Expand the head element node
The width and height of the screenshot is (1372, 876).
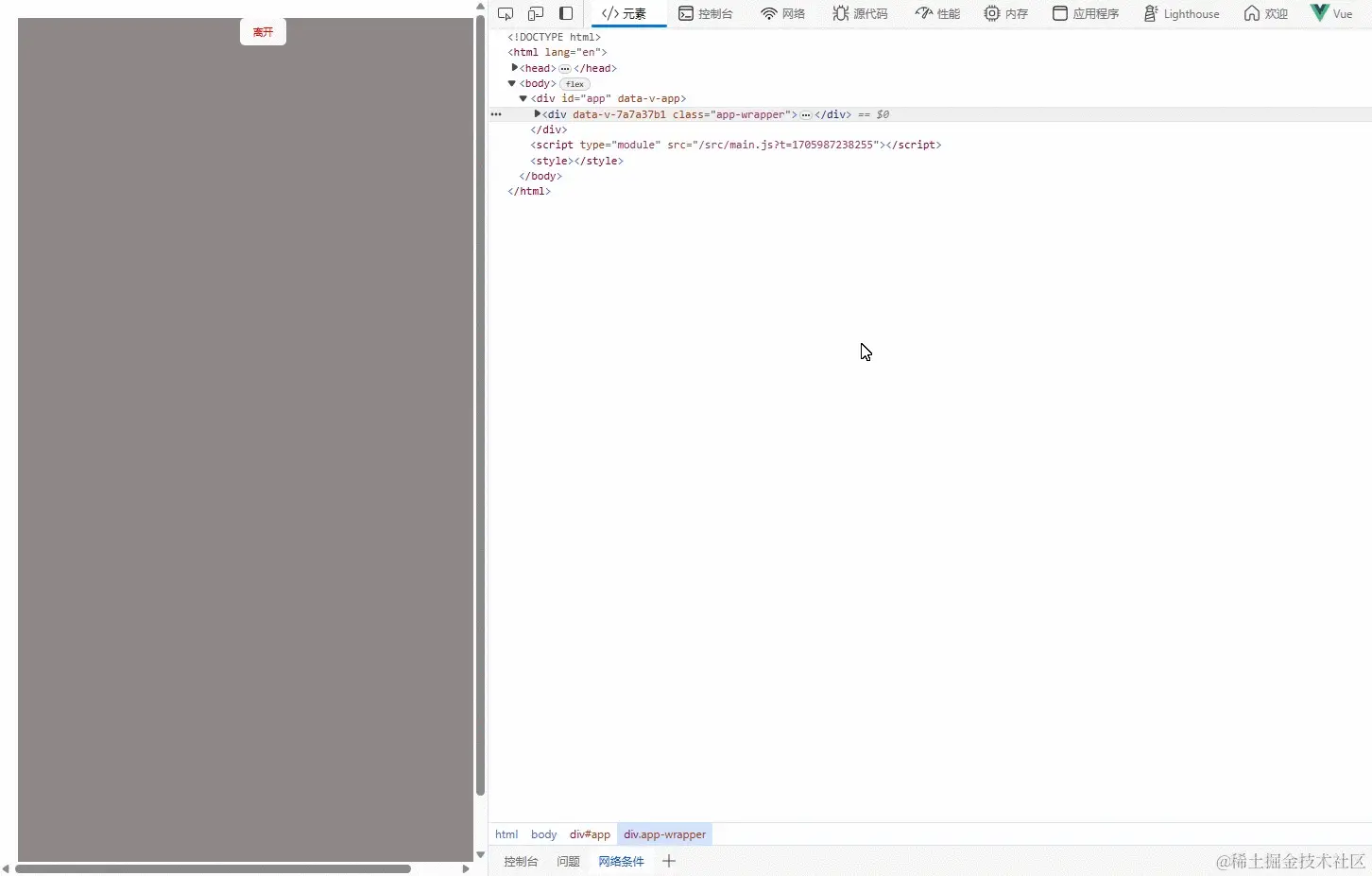(x=514, y=68)
